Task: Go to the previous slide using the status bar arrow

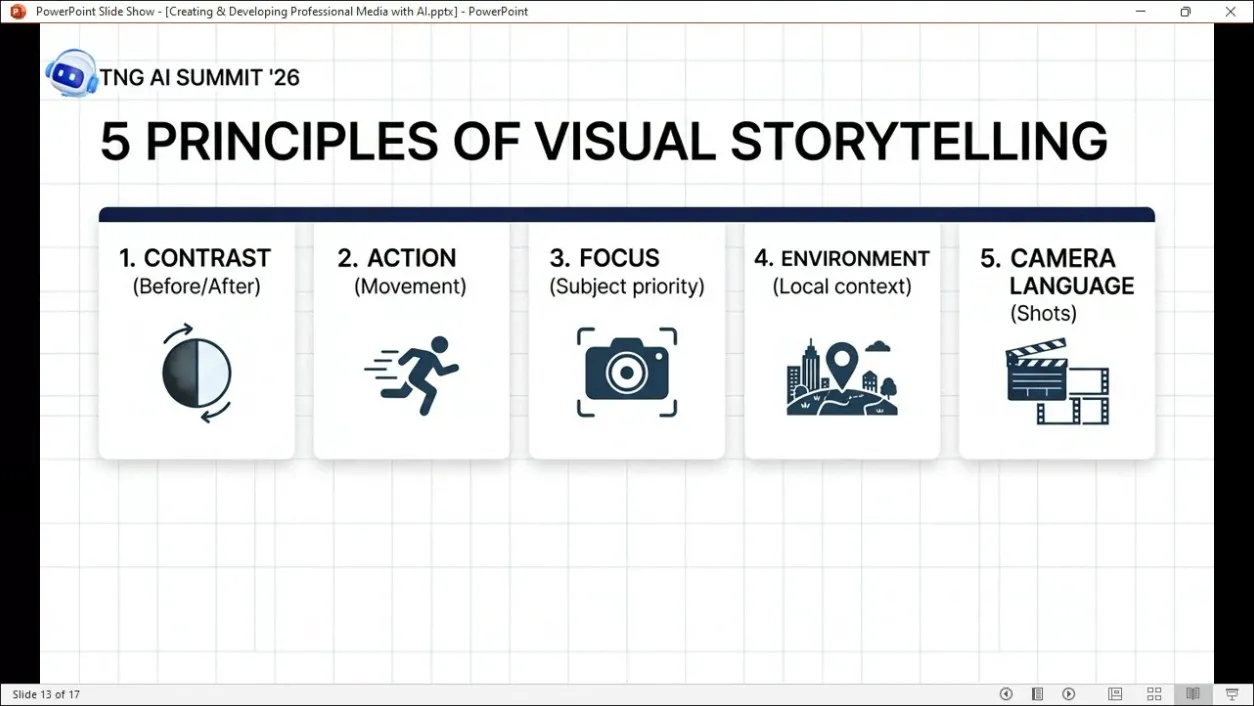Action: click(x=1006, y=694)
